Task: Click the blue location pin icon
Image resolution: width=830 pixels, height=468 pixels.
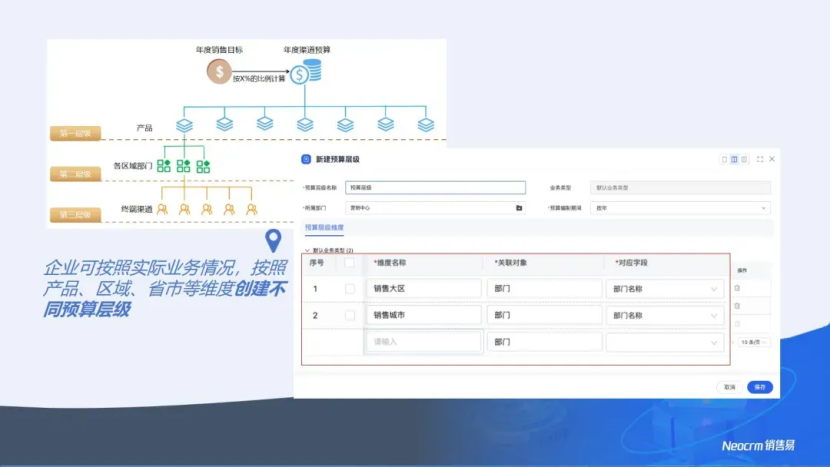Action: pyautogui.click(x=272, y=241)
